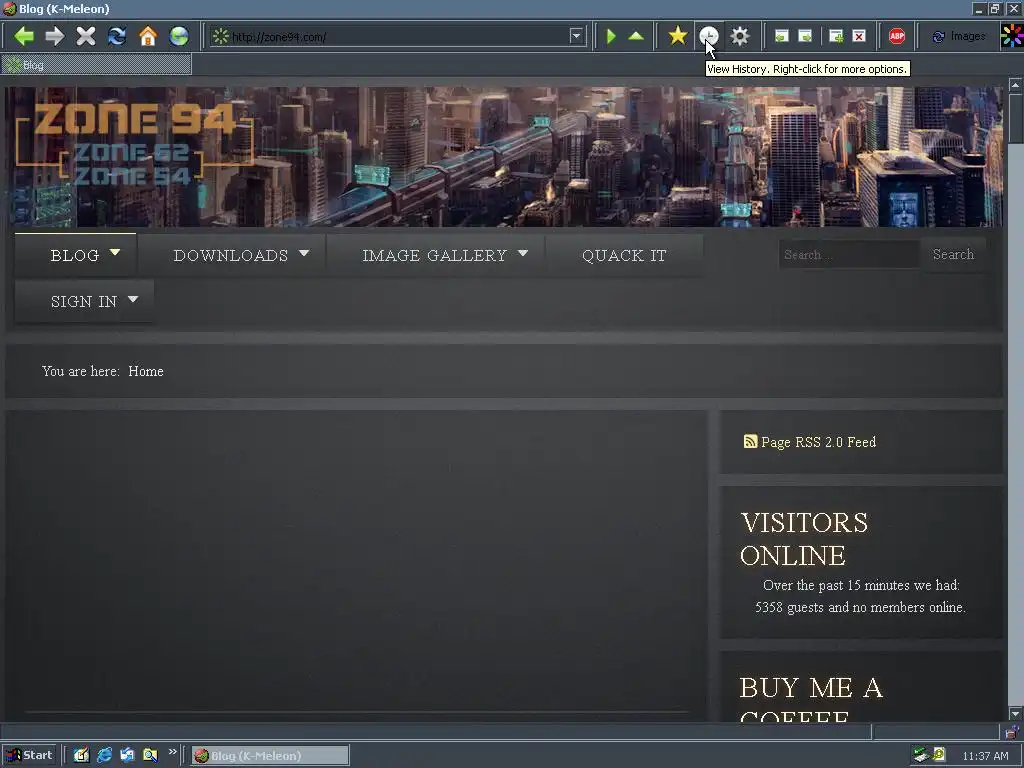Close tab with red X window icon
The image size is (1024, 768).
[859, 36]
